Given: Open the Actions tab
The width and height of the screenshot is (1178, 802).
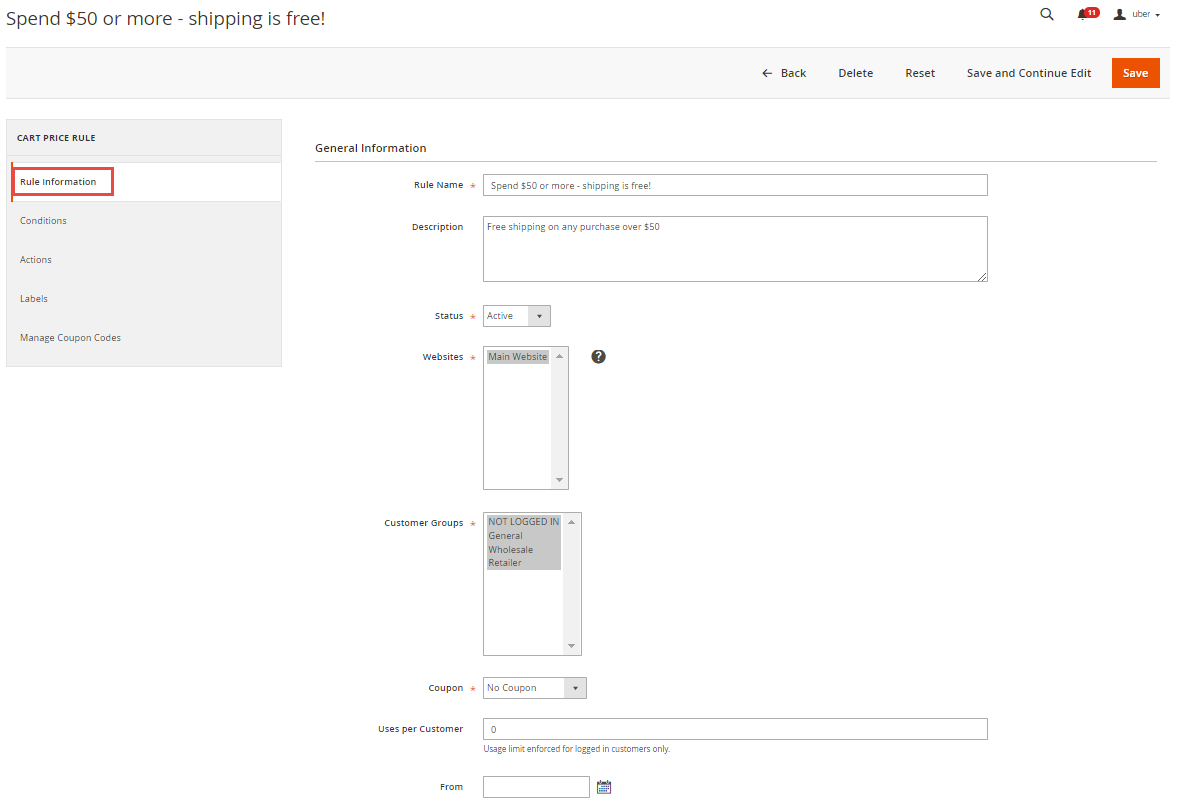Looking at the screenshot, I should [x=36, y=260].
